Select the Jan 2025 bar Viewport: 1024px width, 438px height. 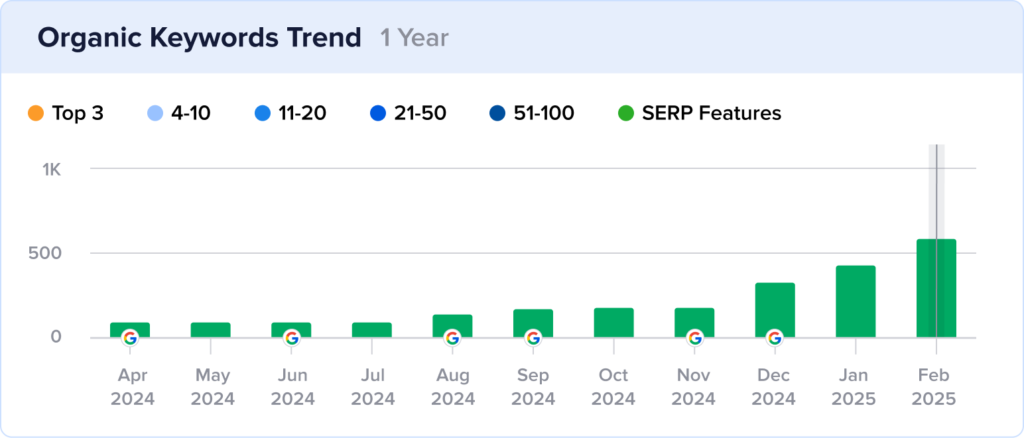click(856, 302)
